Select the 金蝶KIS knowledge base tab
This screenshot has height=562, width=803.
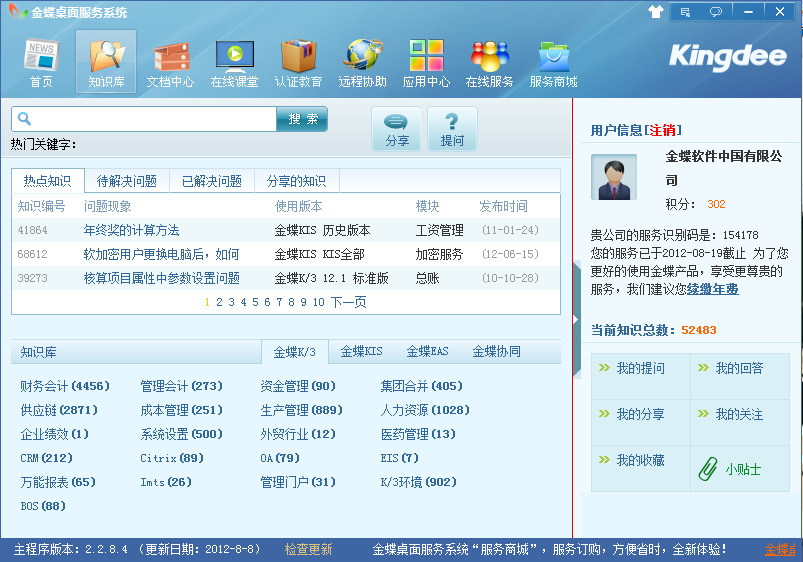pyautogui.click(x=361, y=352)
